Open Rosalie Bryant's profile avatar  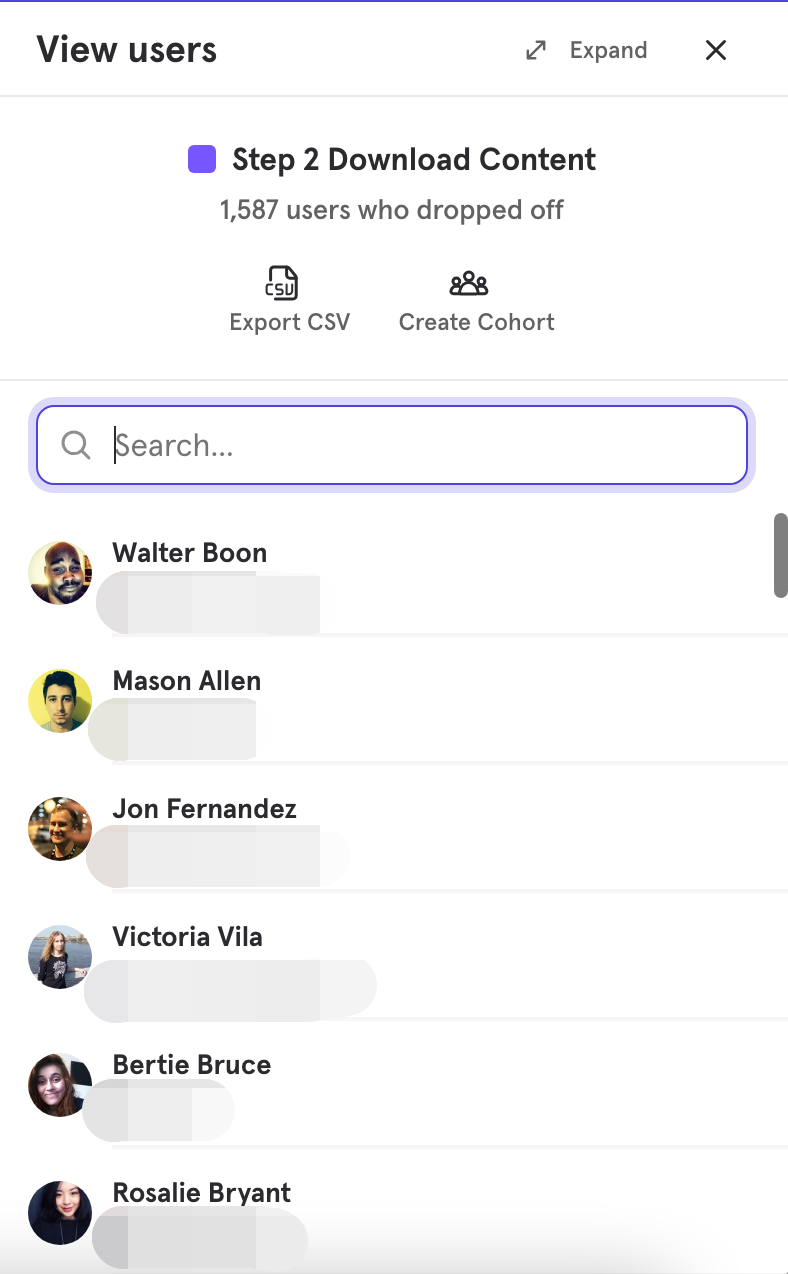tap(60, 1213)
